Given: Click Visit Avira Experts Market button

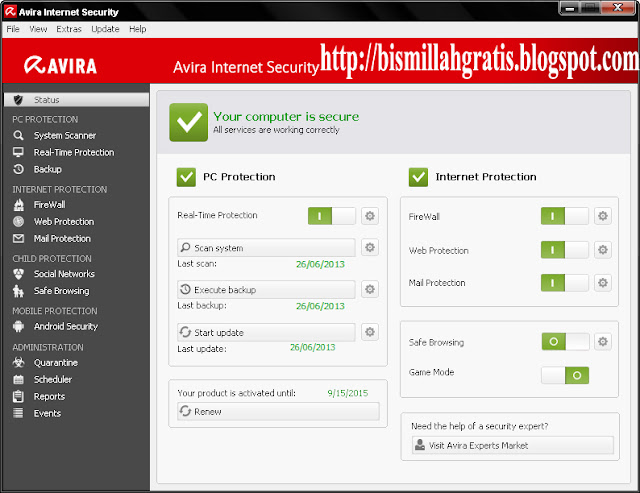Looking at the screenshot, I should coord(513,445).
